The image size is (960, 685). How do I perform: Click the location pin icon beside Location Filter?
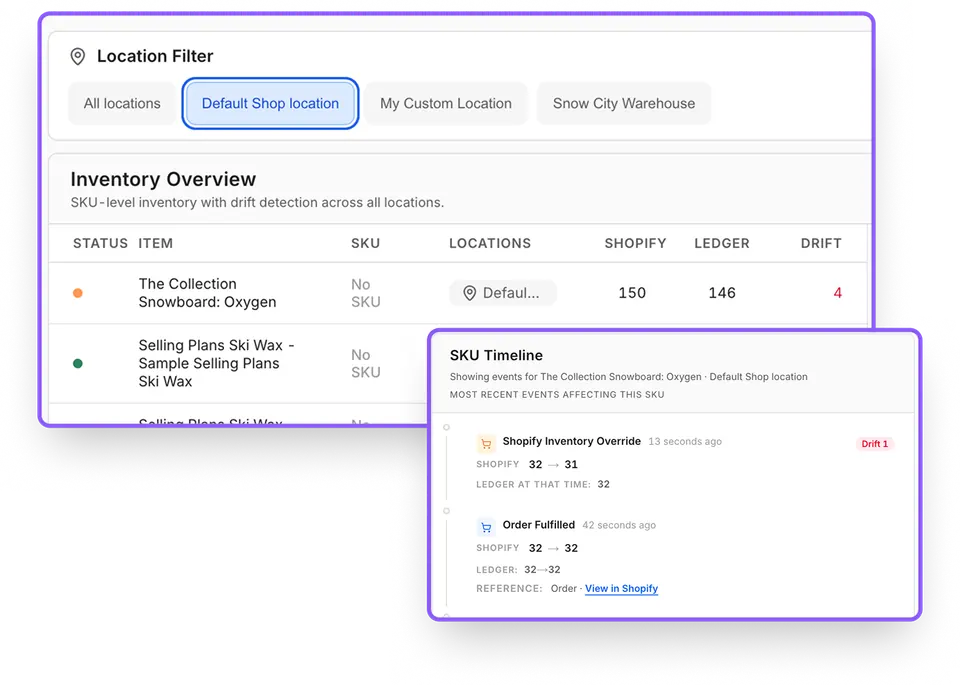click(78, 56)
